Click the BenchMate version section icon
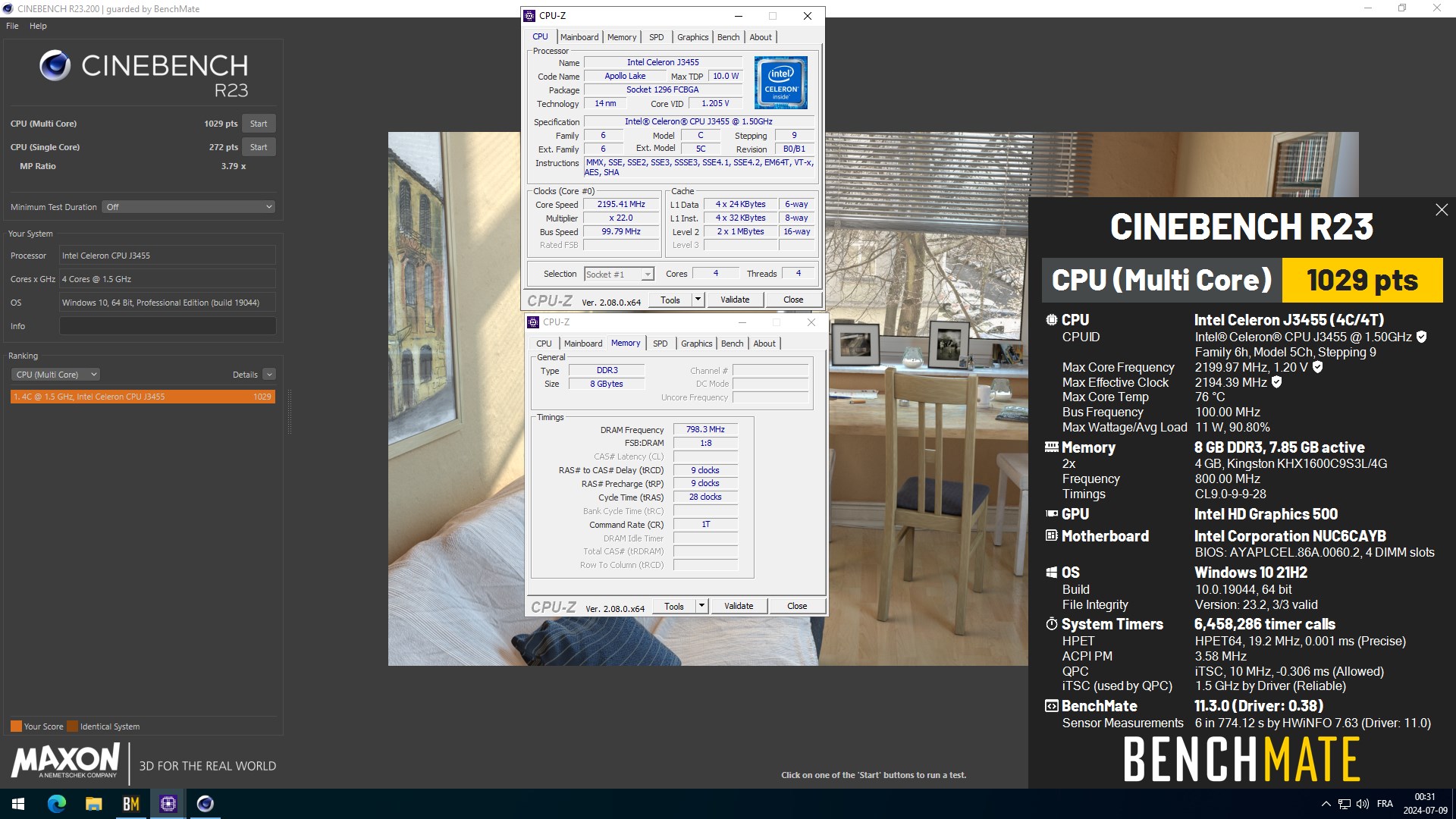 1052,706
